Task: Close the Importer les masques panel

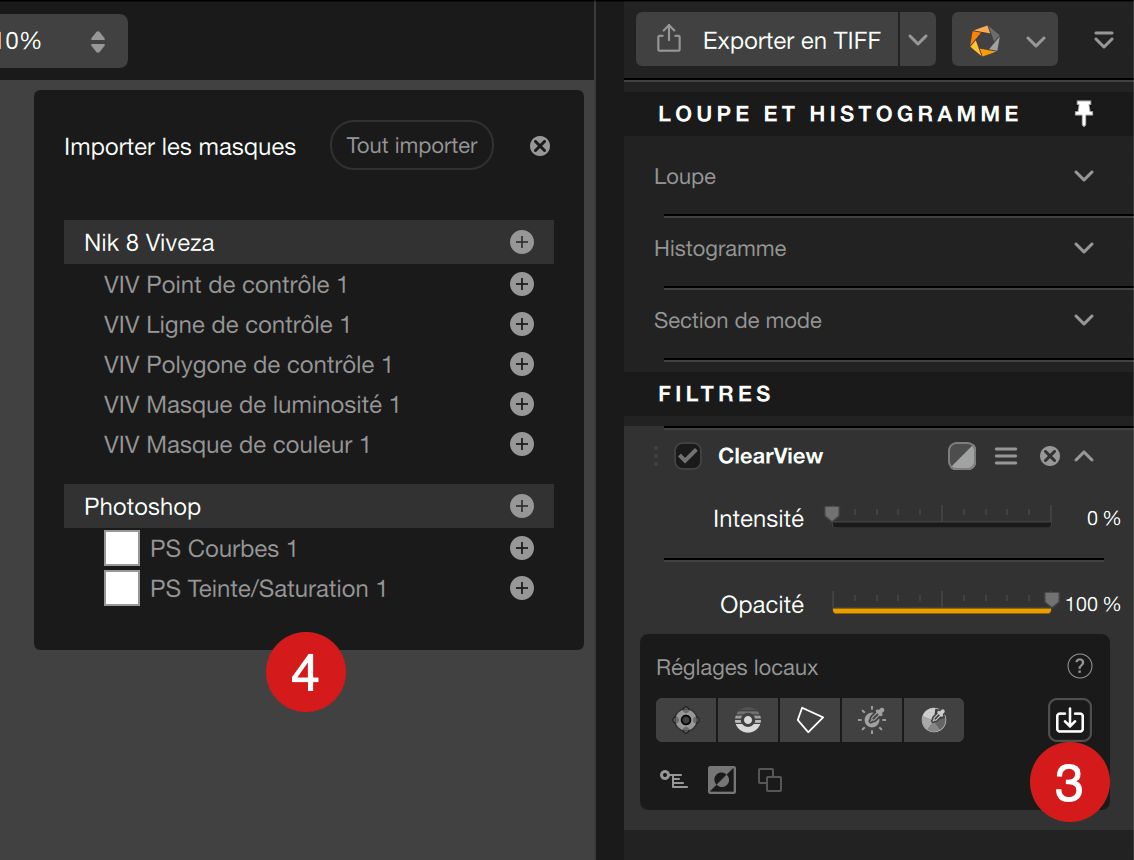Action: [540, 146]
